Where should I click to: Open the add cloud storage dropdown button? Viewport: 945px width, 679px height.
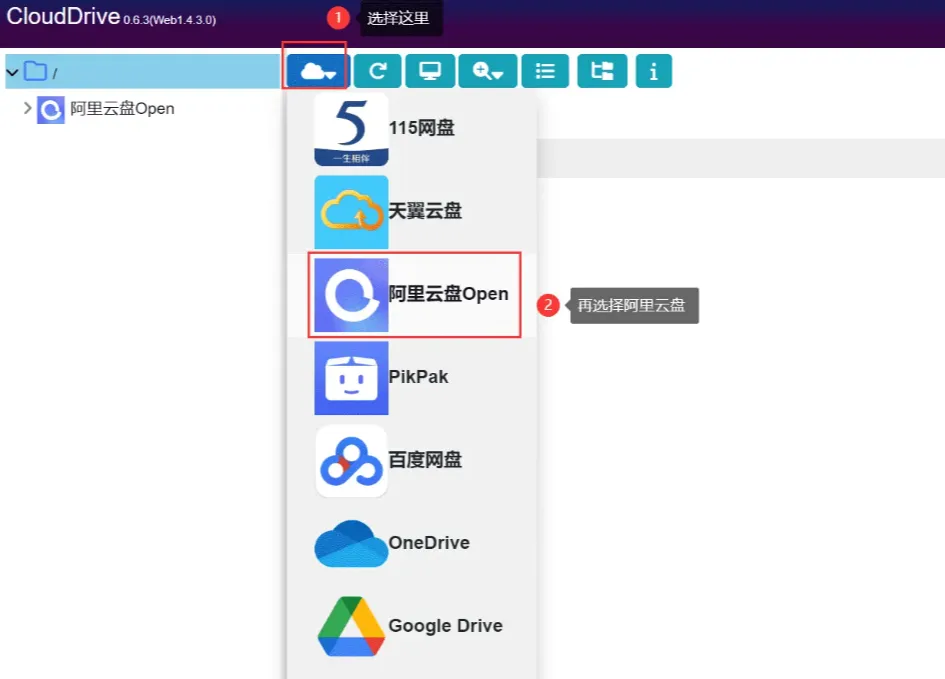pos(318,71)
